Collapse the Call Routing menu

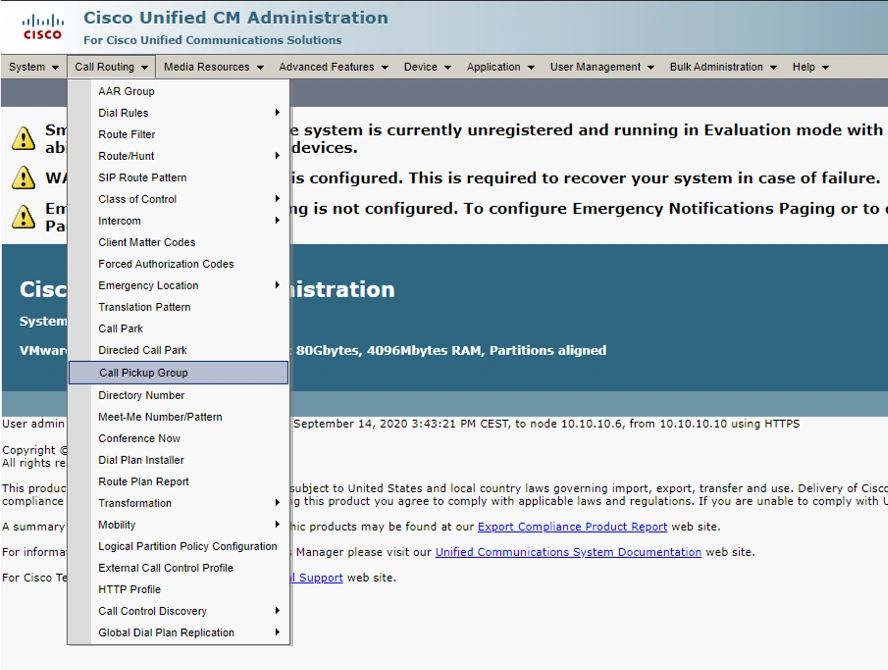[111, 67]
